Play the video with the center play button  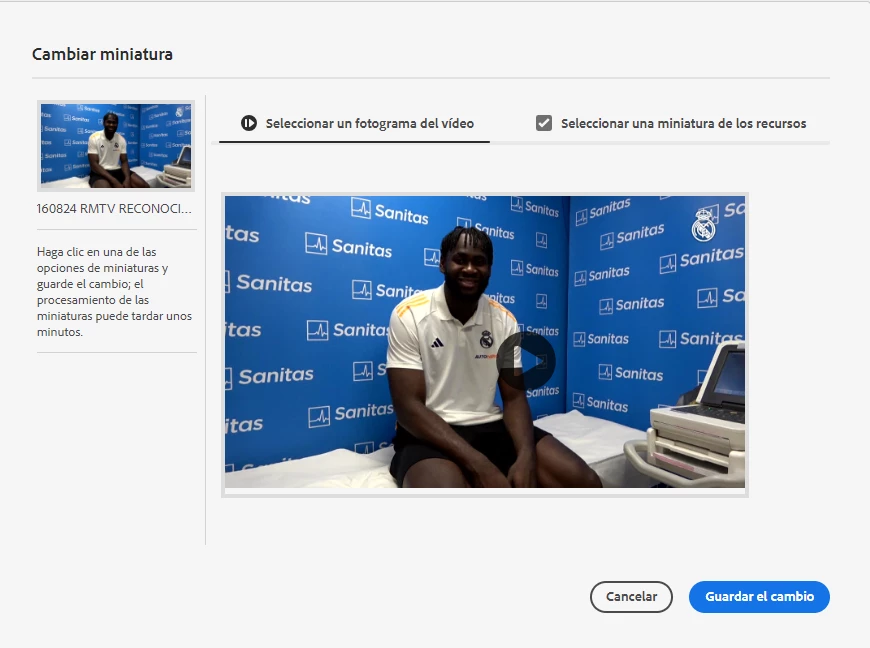tap(525, 361)
